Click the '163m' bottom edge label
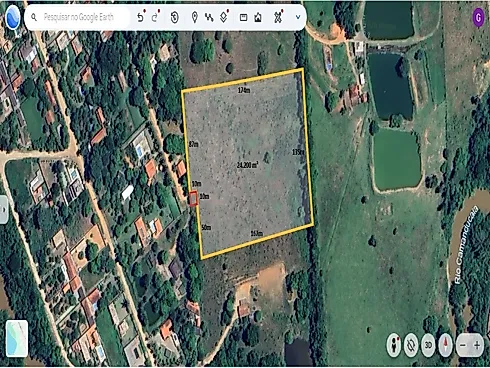The image size is (490, 368). 257,233
